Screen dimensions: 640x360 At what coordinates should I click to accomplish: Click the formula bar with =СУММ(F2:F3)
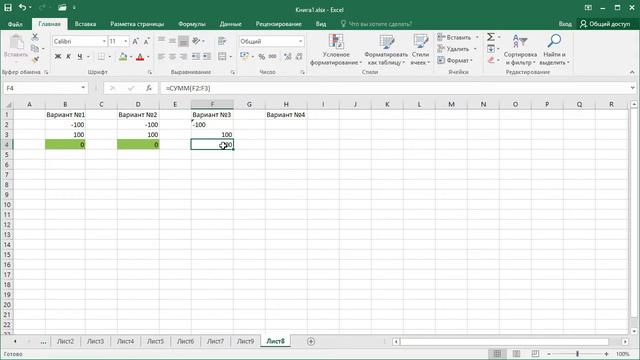click(395, 88)
